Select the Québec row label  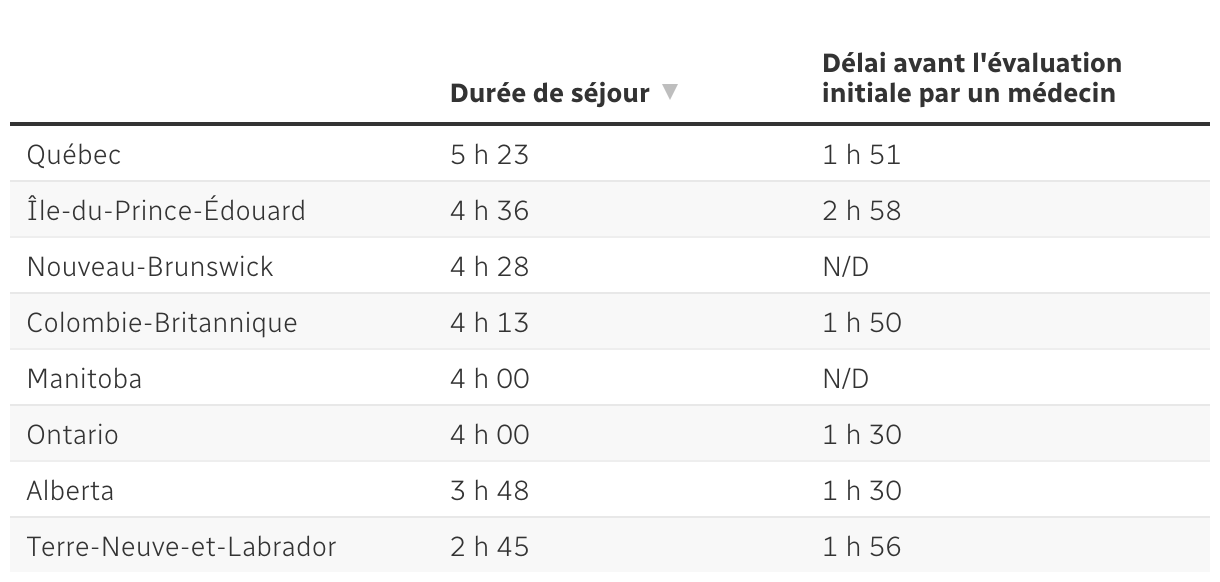[74, 155]
